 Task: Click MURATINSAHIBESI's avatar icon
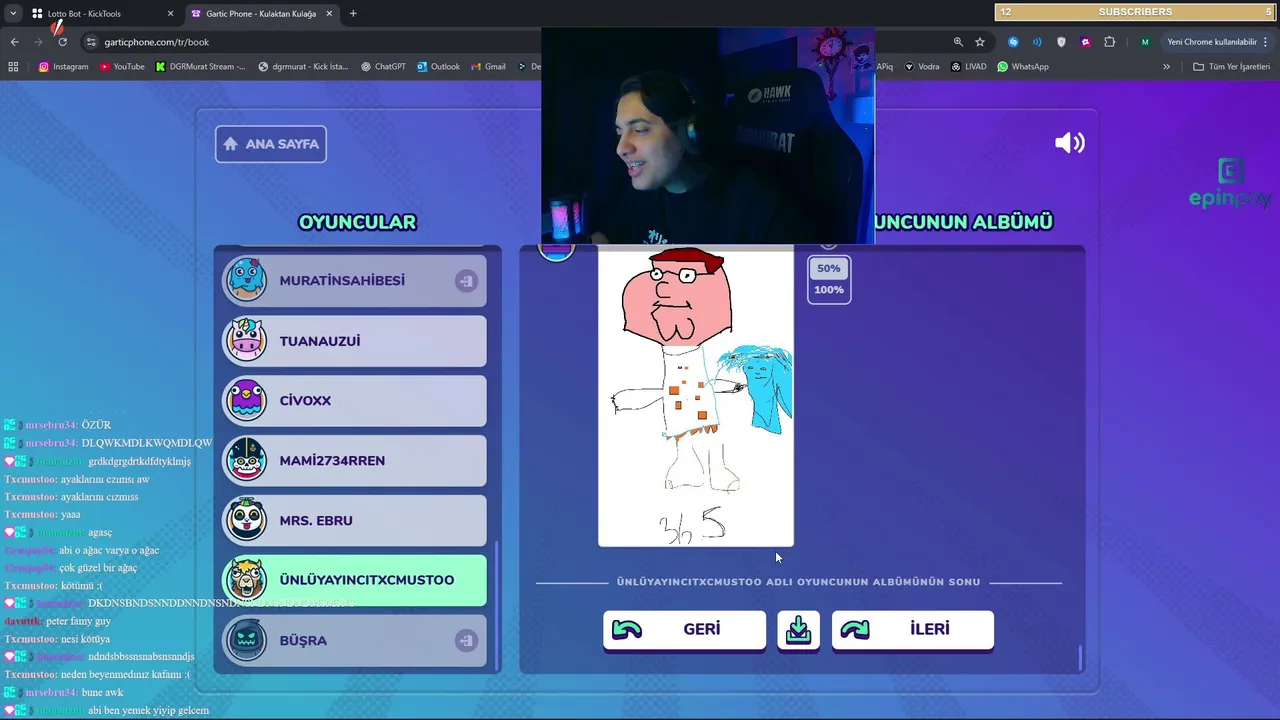pos(246,280)
